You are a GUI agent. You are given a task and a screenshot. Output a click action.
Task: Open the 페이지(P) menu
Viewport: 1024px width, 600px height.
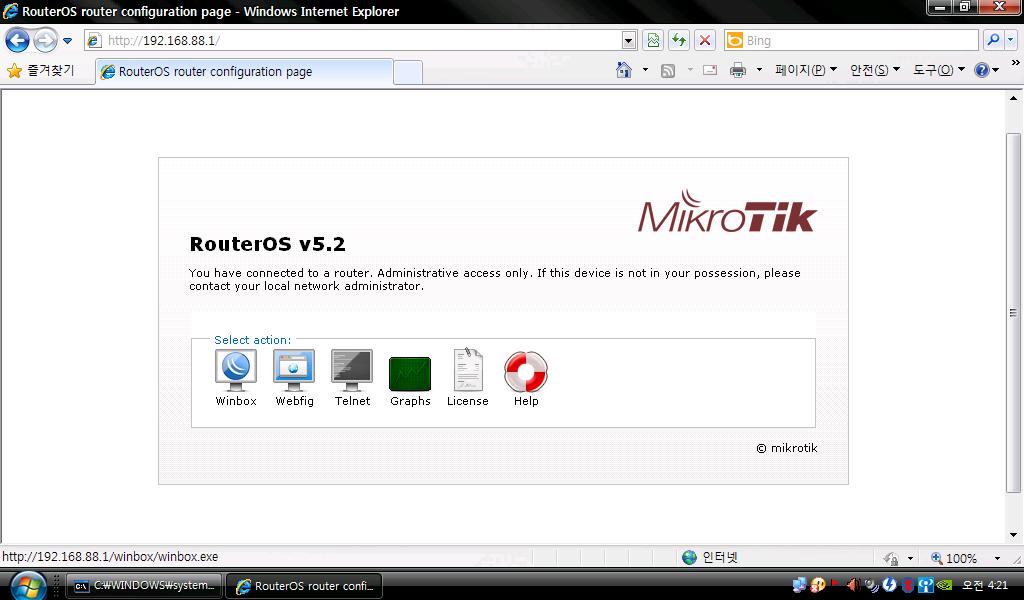point(805,70)
